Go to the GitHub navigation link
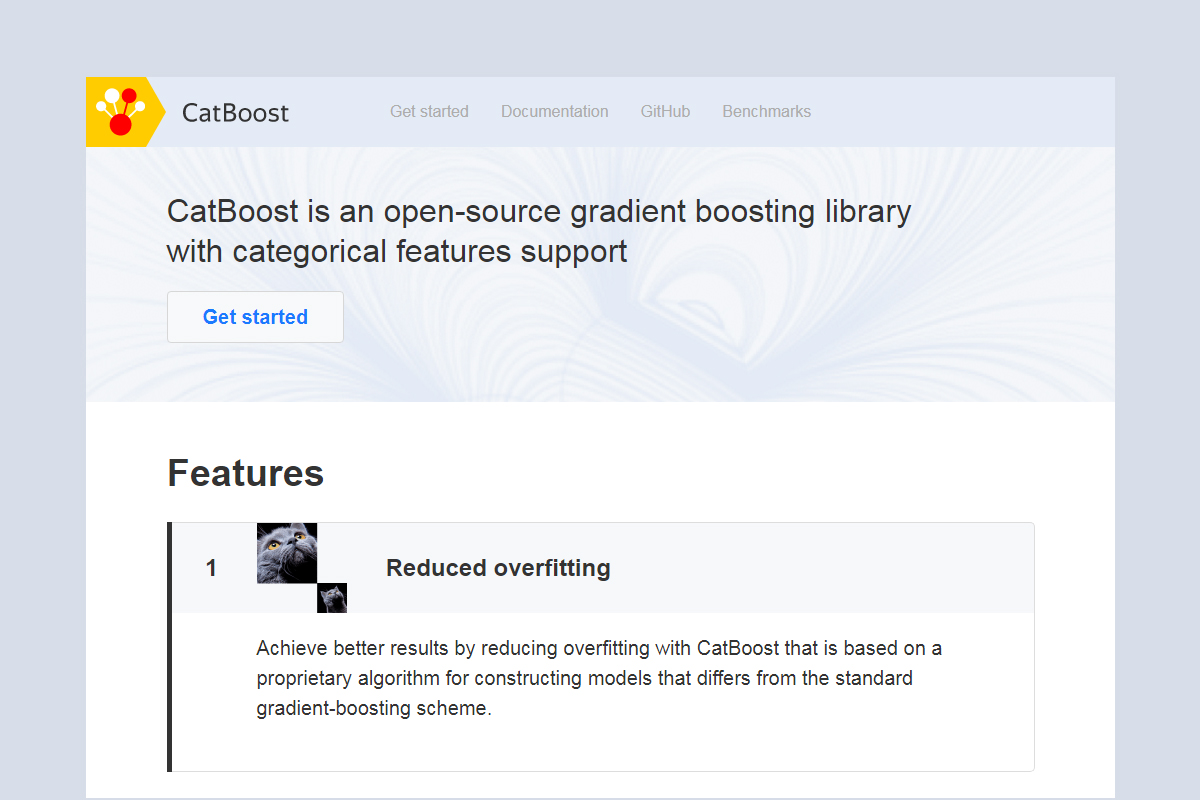Image resolution: width=1200 pixels, height=800 pixels. [x=665, y=112]
